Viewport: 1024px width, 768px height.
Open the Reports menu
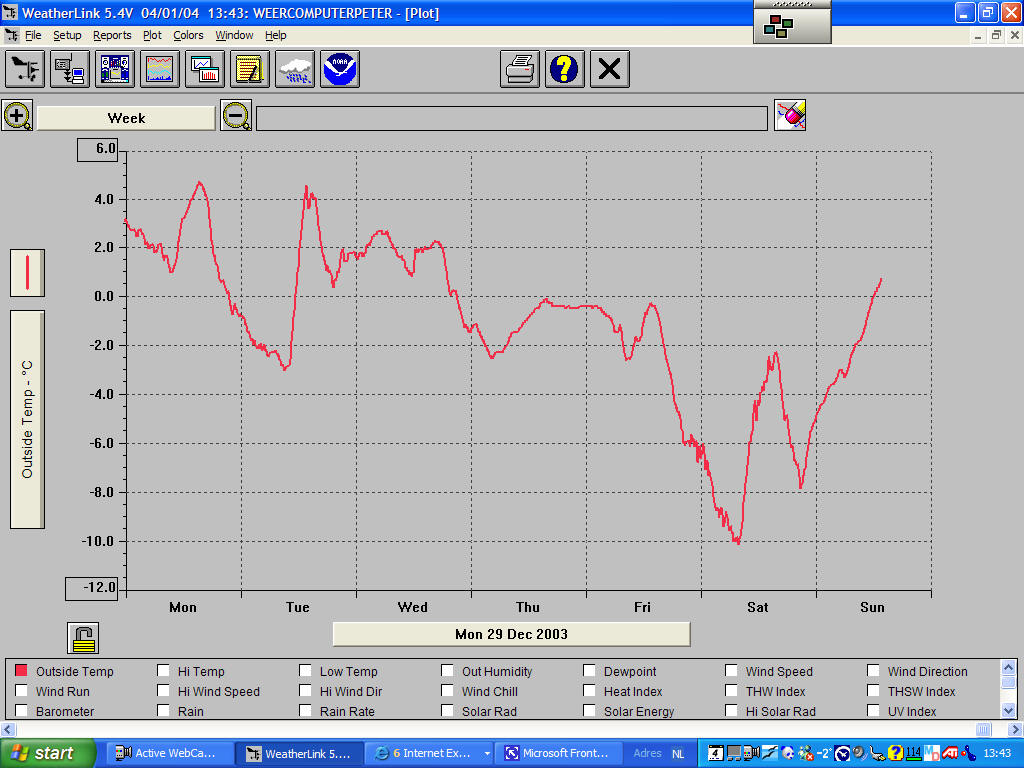coord(112,35)
